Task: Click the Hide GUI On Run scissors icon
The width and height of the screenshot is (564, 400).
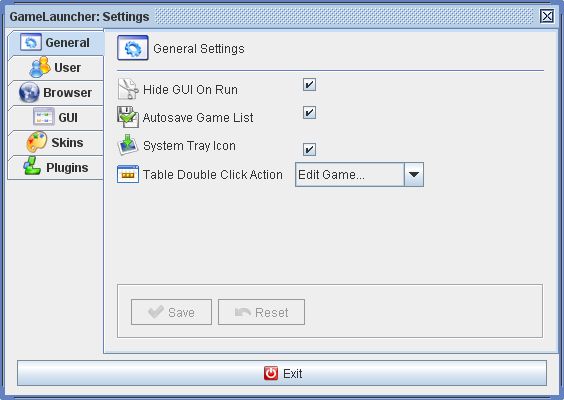Action: pyautogui.click(x=128, y=89)
